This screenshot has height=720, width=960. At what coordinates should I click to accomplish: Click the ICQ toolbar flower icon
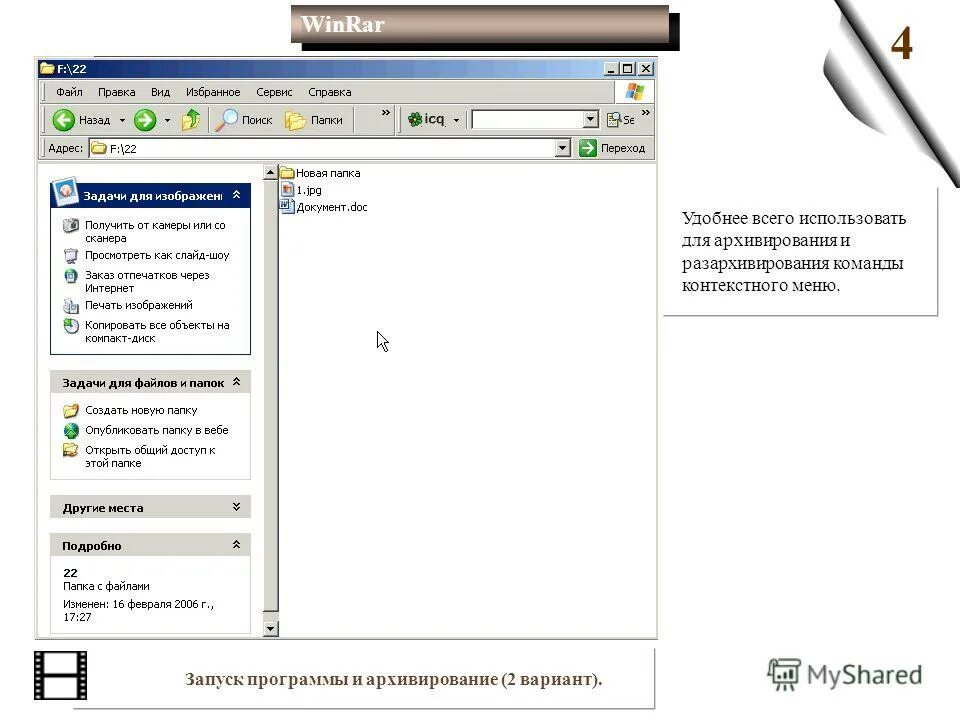(414, 118)
